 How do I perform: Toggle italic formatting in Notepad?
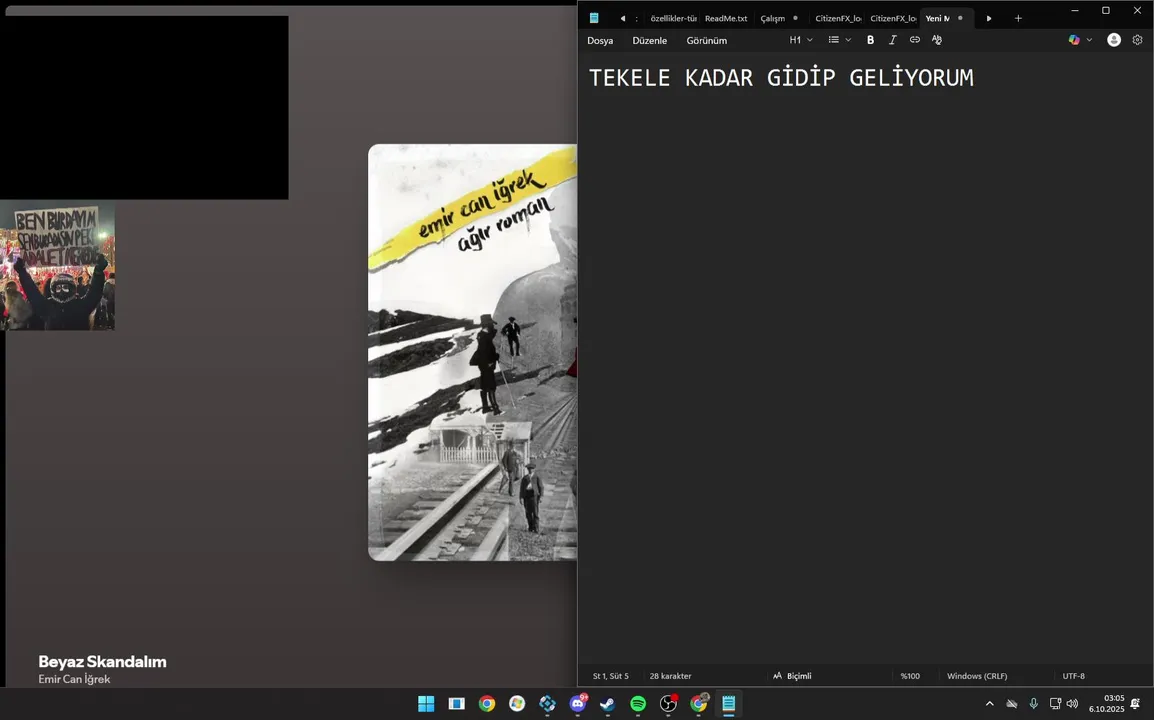pyautogui.click(x=893, y=40)
